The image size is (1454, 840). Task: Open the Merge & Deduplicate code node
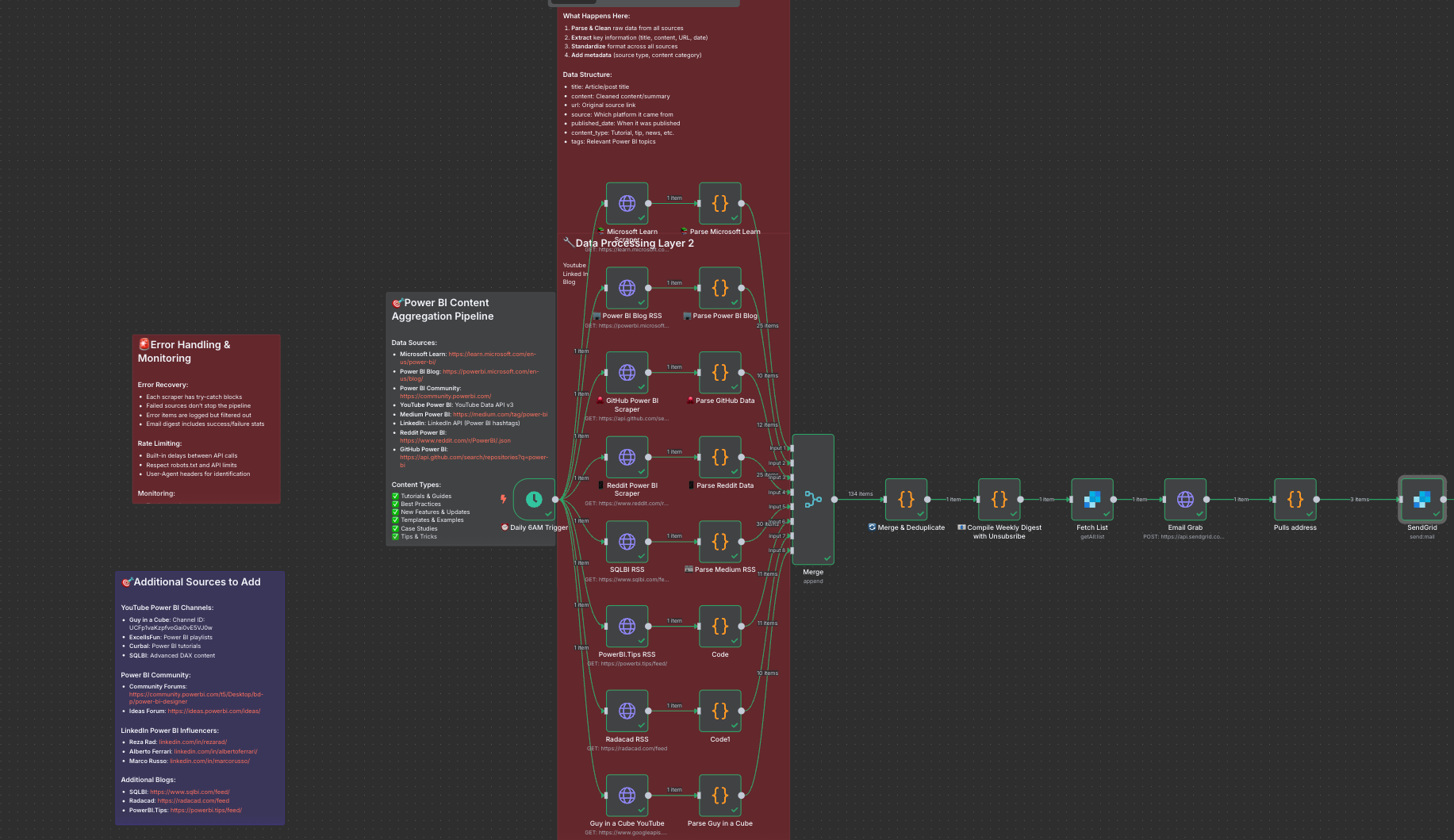tap(906, 500)
